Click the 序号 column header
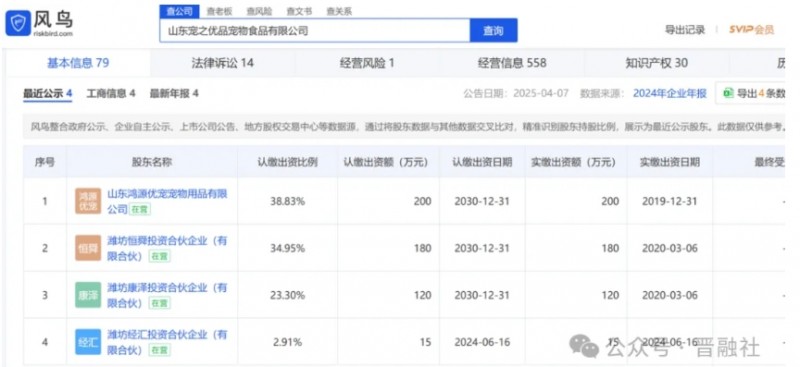 [45, 162]
